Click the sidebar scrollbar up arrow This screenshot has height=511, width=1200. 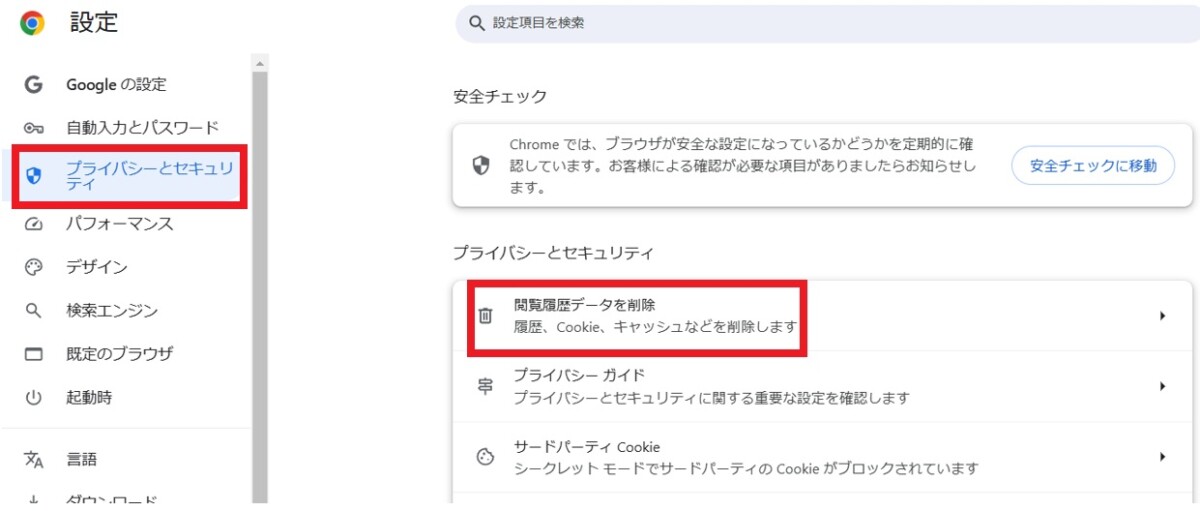[260, 63]
